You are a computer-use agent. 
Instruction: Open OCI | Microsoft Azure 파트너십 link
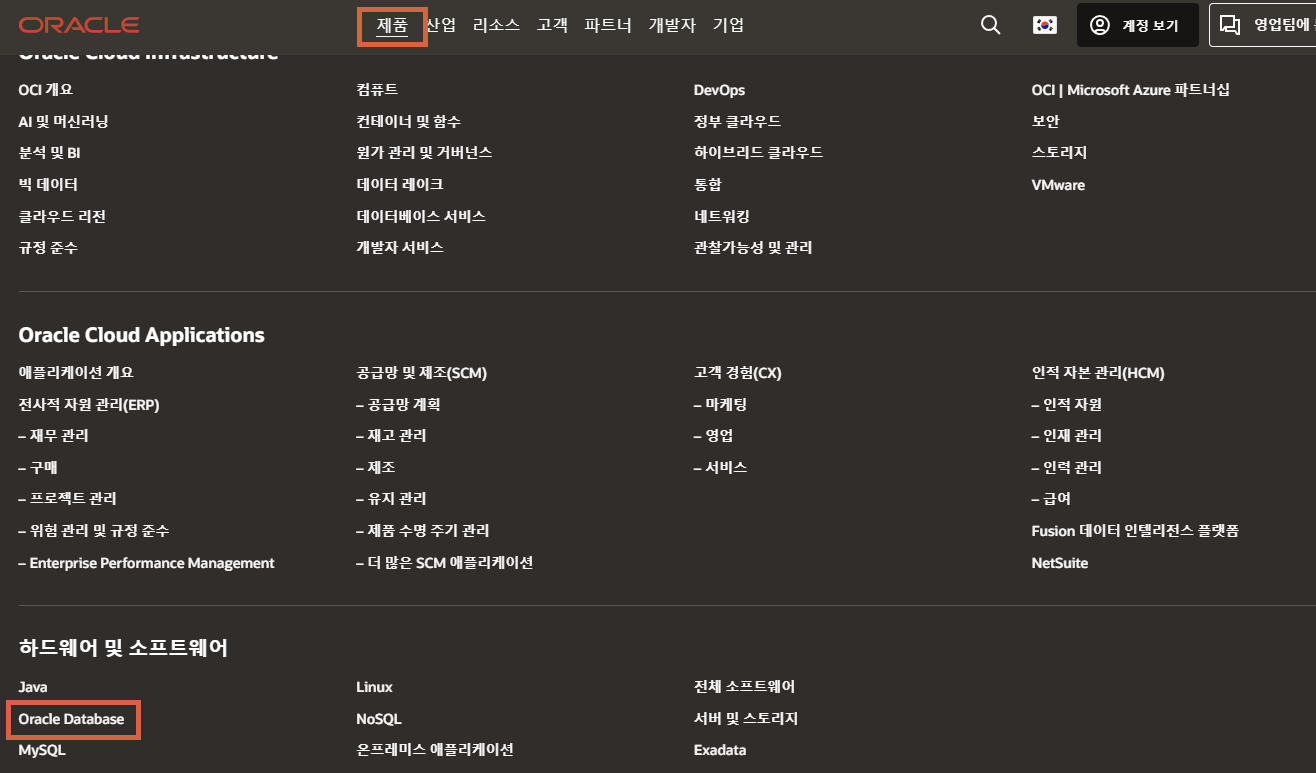[1131, 90]
